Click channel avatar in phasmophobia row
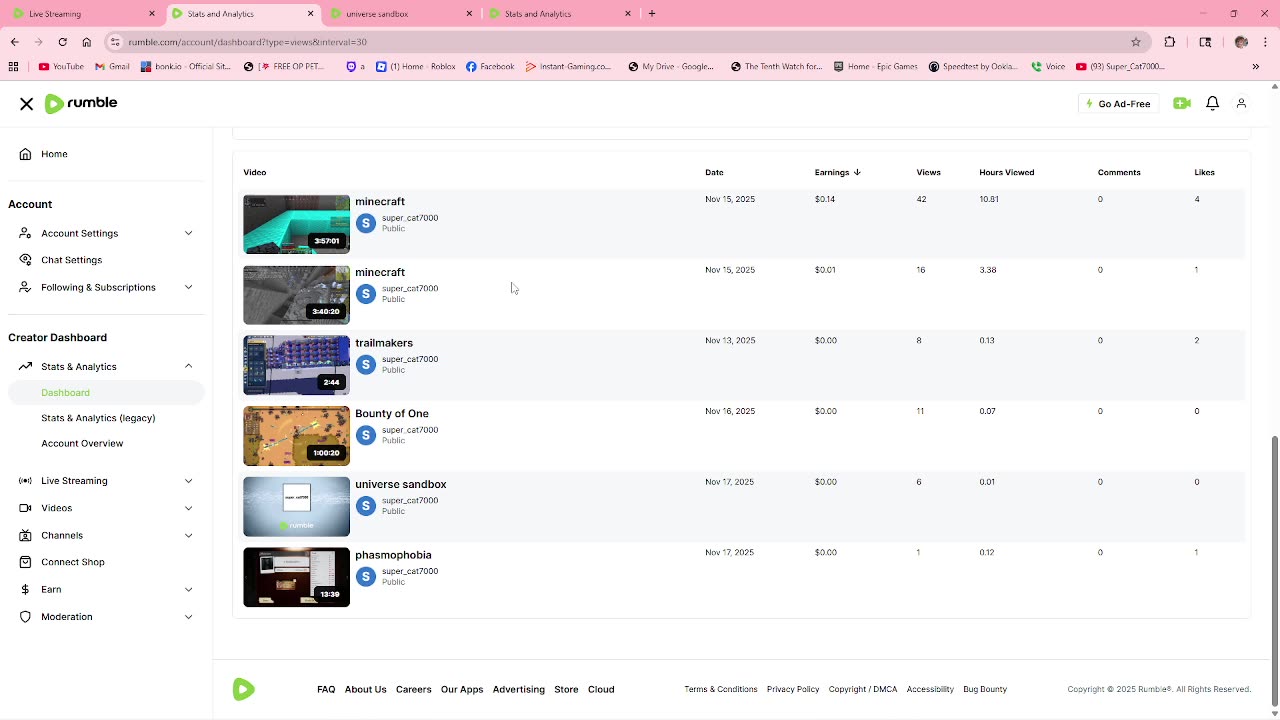Screen dimensions: 1280x720 pos(366,577)
